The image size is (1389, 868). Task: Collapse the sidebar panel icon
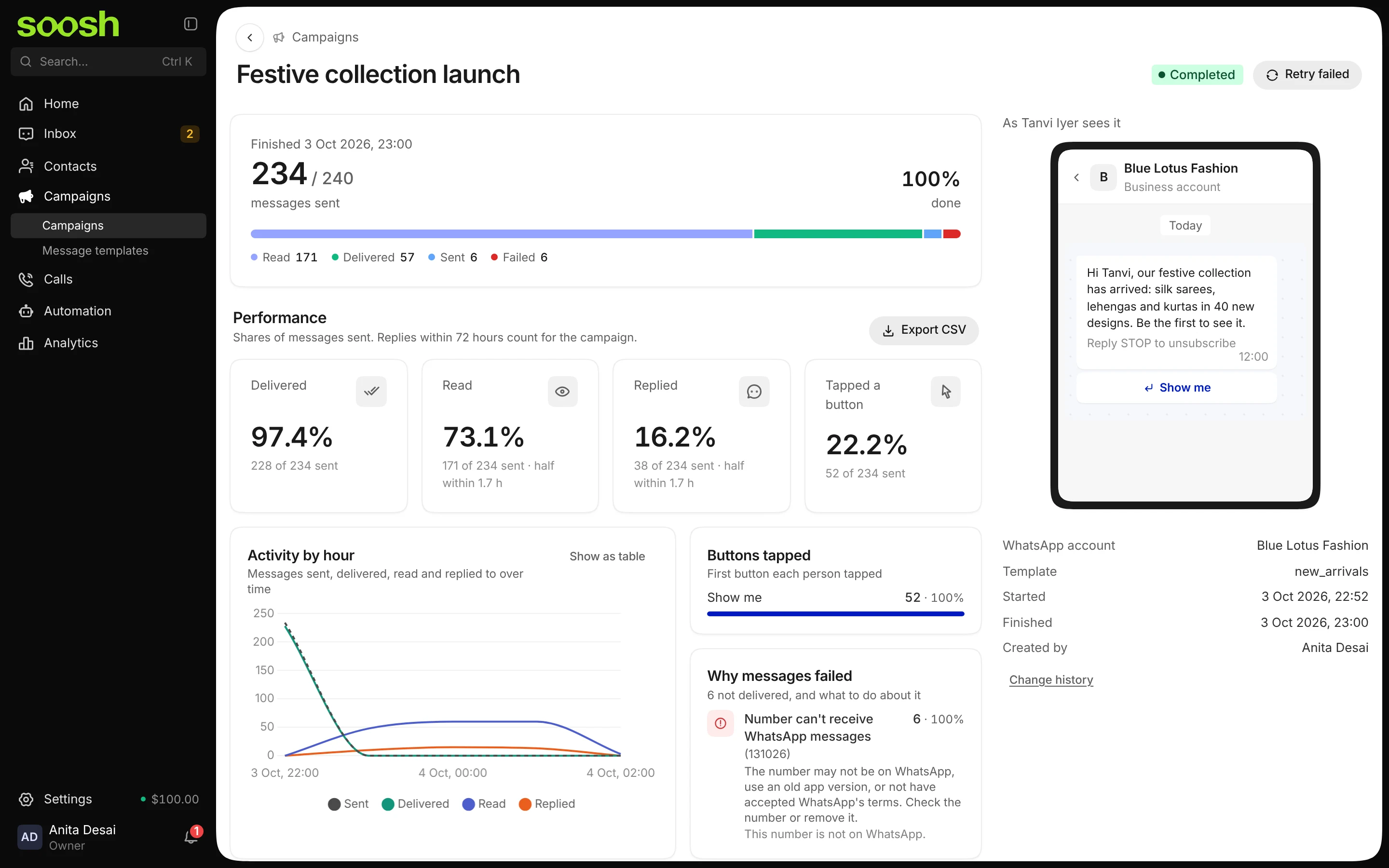(191, 24)
